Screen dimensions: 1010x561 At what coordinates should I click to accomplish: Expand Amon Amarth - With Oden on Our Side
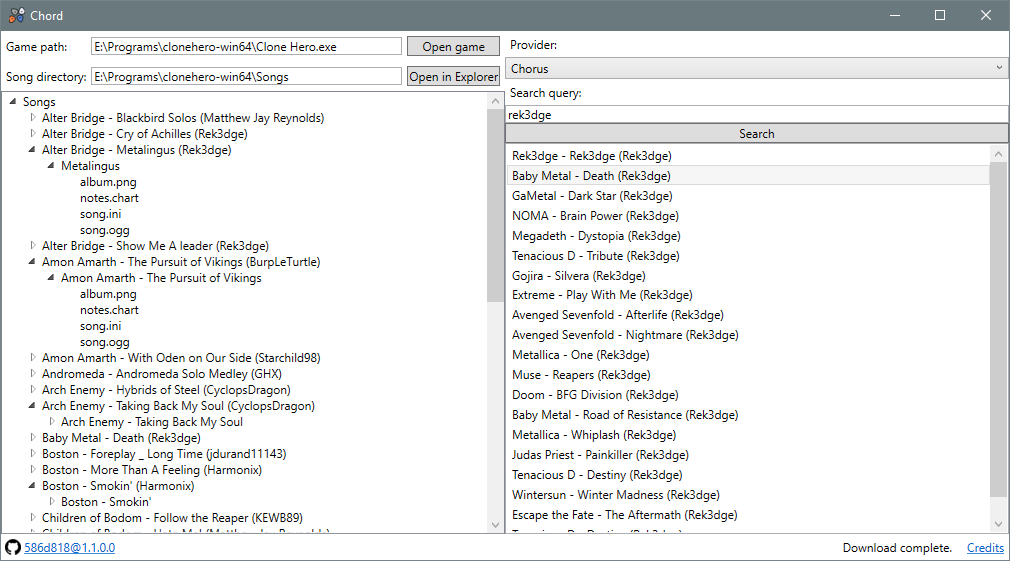point(32,357)
